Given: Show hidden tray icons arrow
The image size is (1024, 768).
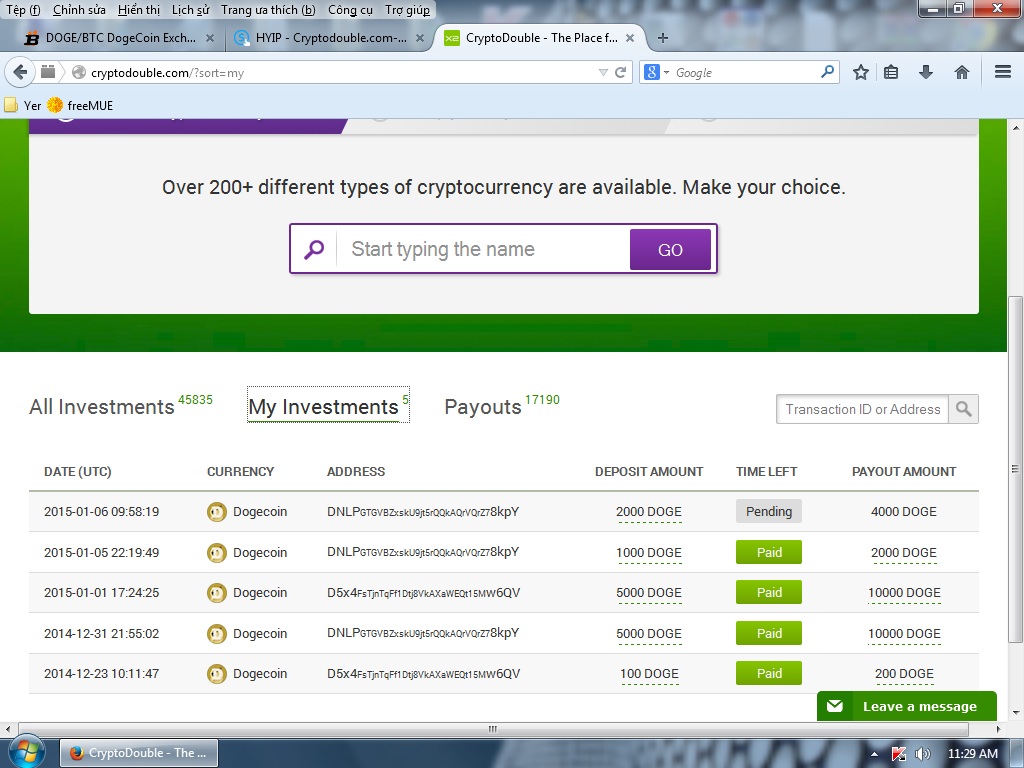Looking at the screenshot, I should [874, 754].
